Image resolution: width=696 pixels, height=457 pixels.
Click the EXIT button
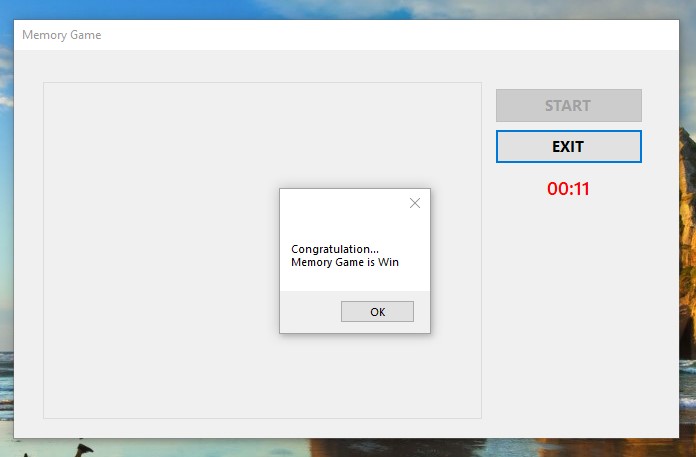(x=569, y=146)
